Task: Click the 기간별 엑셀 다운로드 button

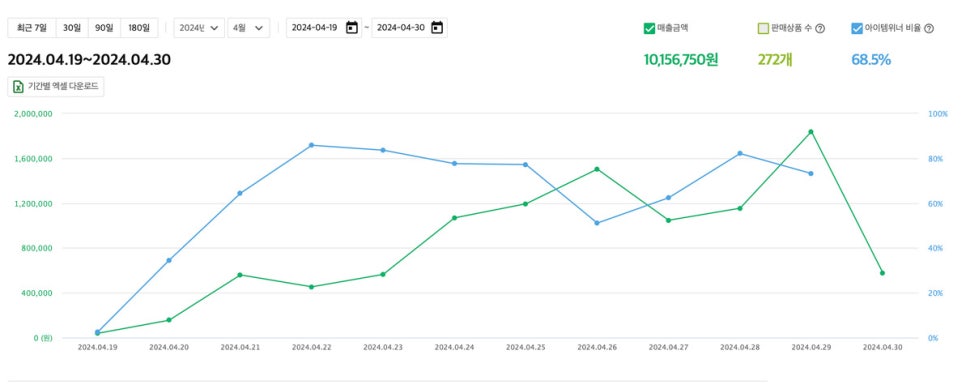Action: (56, 87)
